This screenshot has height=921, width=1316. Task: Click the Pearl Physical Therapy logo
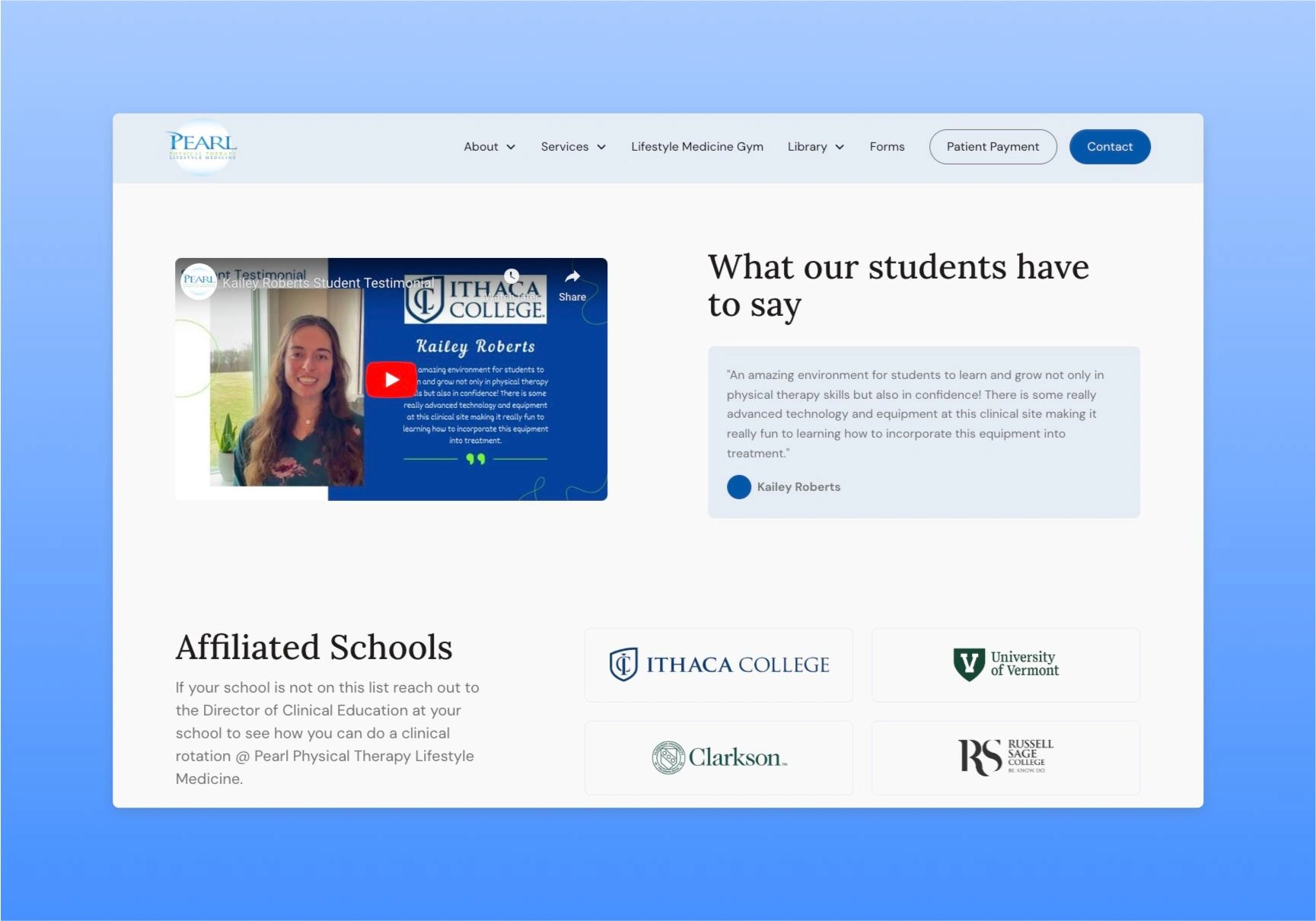(202, 147)
